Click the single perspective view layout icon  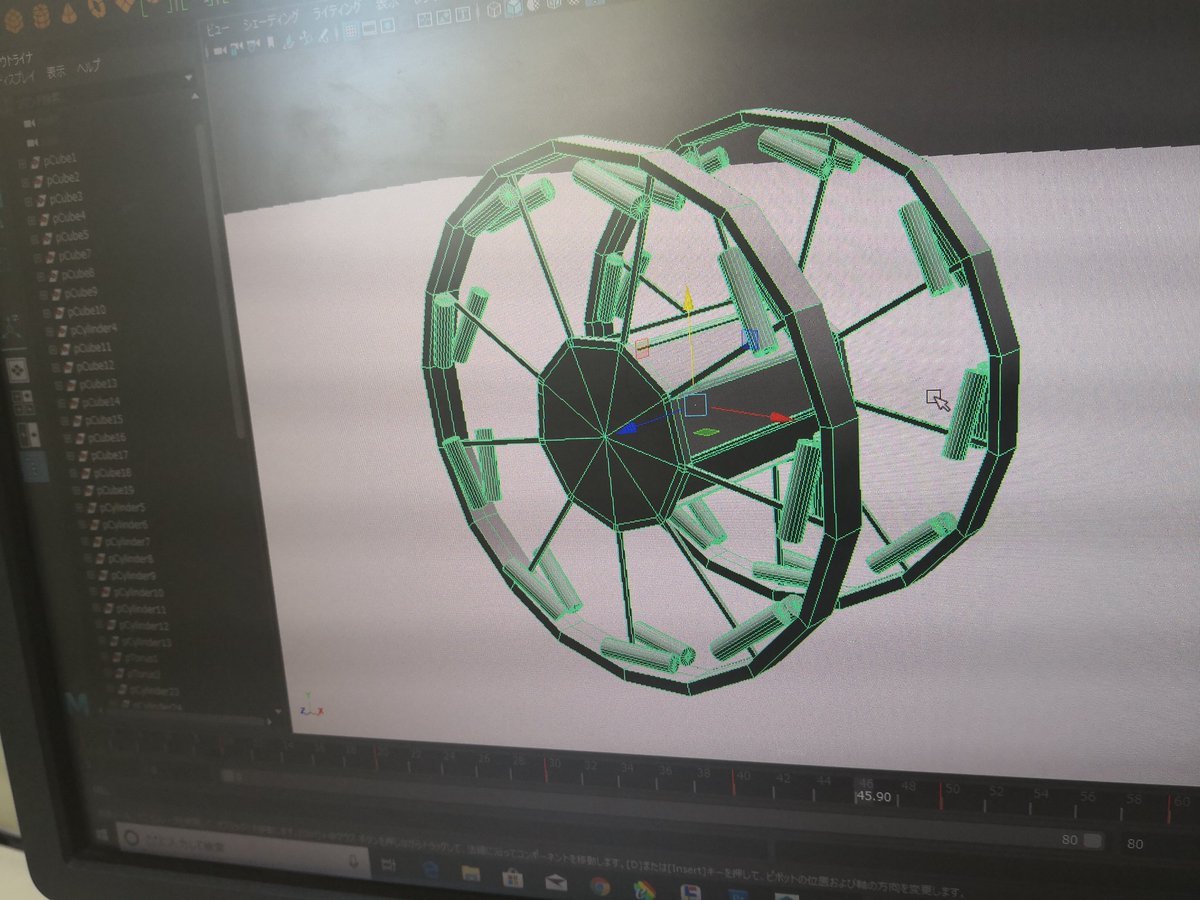(x=18, y=371)
